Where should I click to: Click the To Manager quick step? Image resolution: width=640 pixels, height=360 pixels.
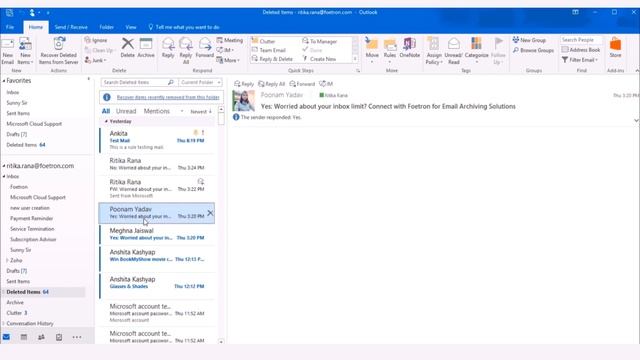point(320,41)
